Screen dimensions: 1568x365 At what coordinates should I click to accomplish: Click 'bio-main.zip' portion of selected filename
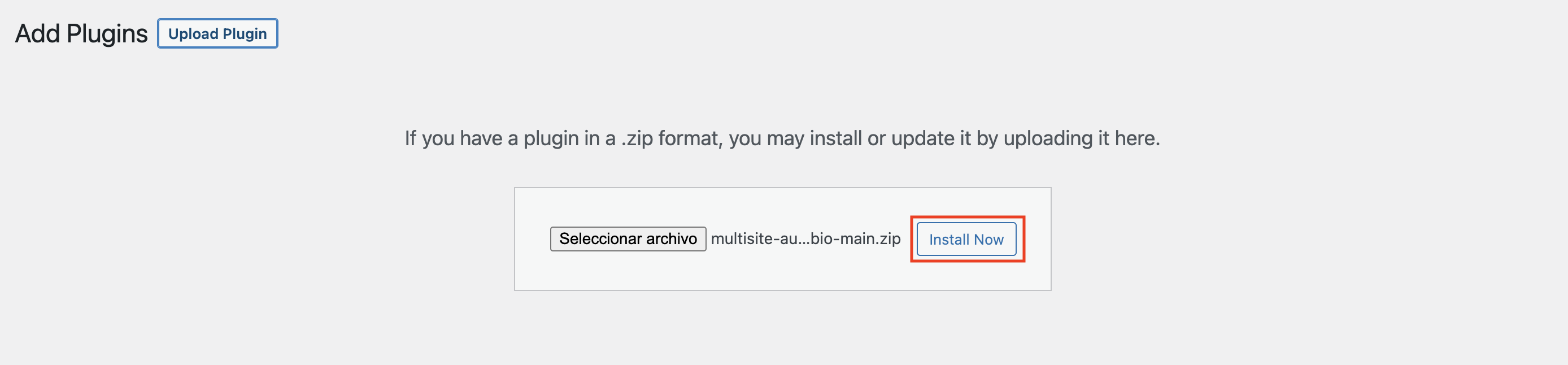coord(855,238)
